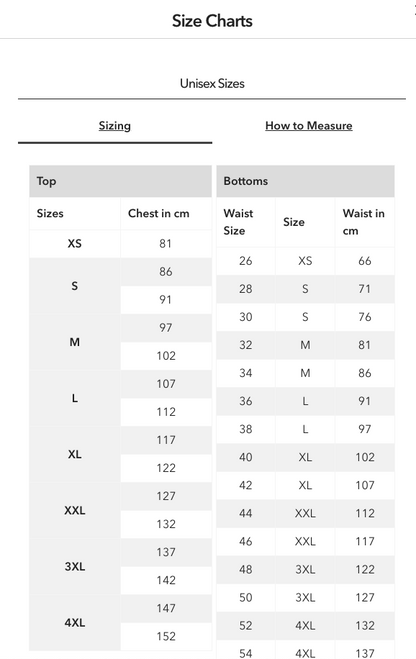The width and height of the screenshot is (416, 659).
Task: Open the How to Measure tab
Action: click(308, 126)
